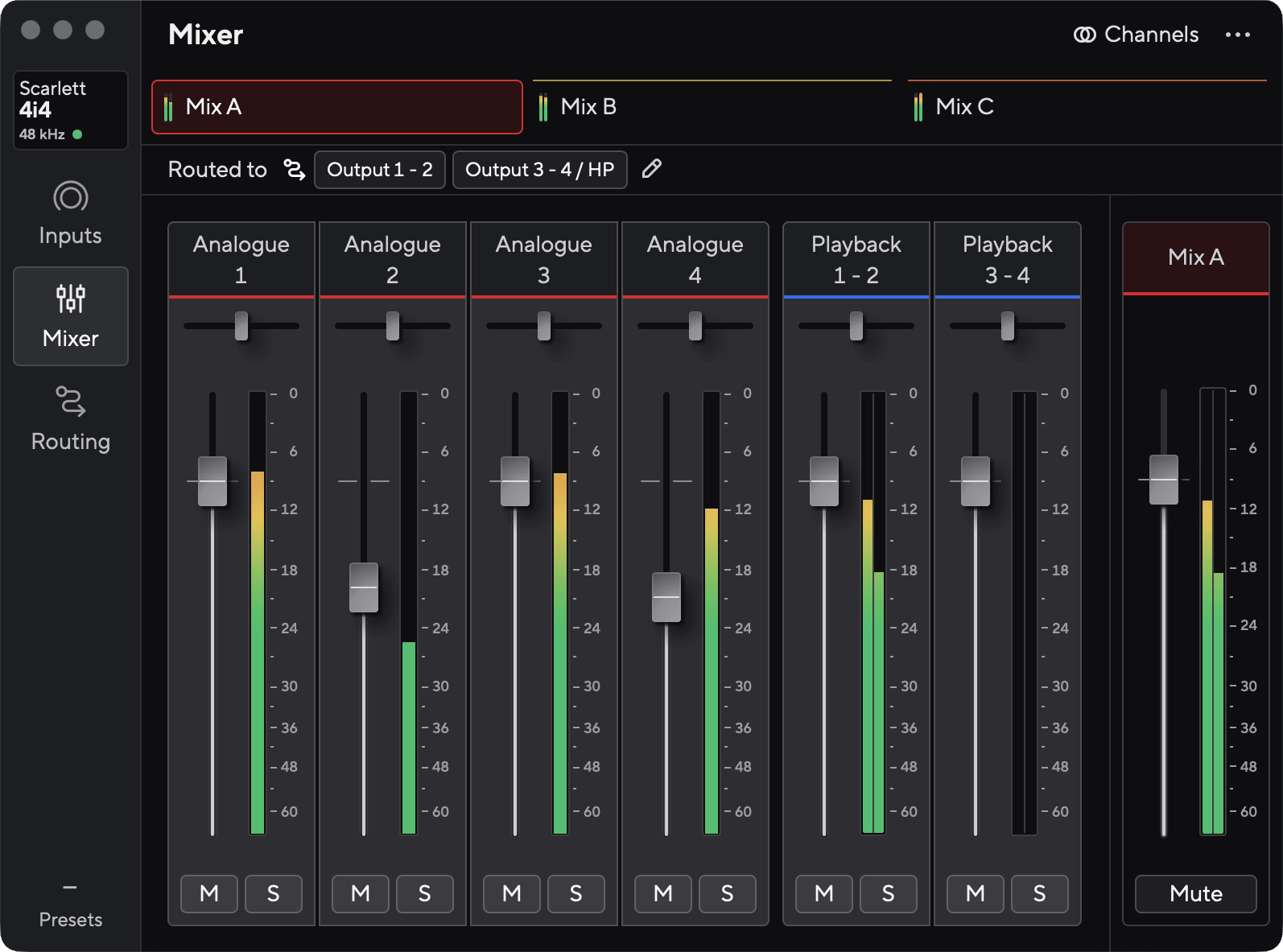Click the Analogue 4 volume fader handle
1283x952 pixels.
click(x=666, y=597)
